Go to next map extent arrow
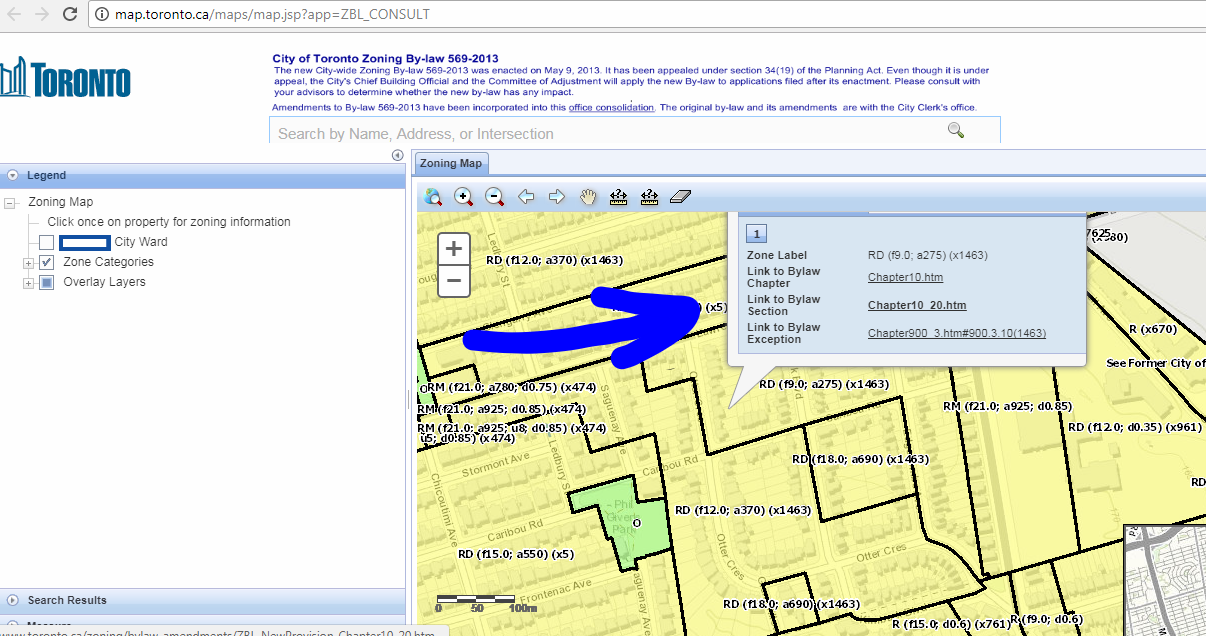Screen dimensions: 1206x636 [x=557, y=197]
